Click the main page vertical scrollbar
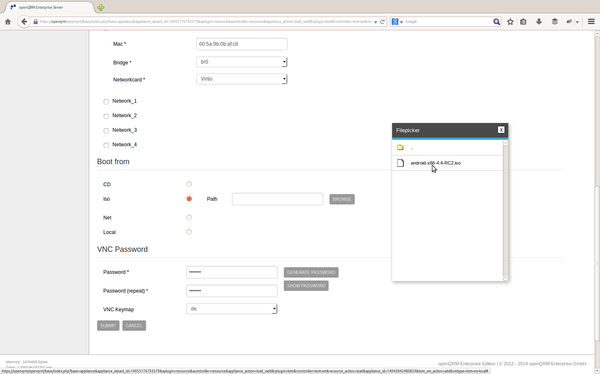Image resolution: width=600 pixels, height=374 pixels. coord(597,263)
